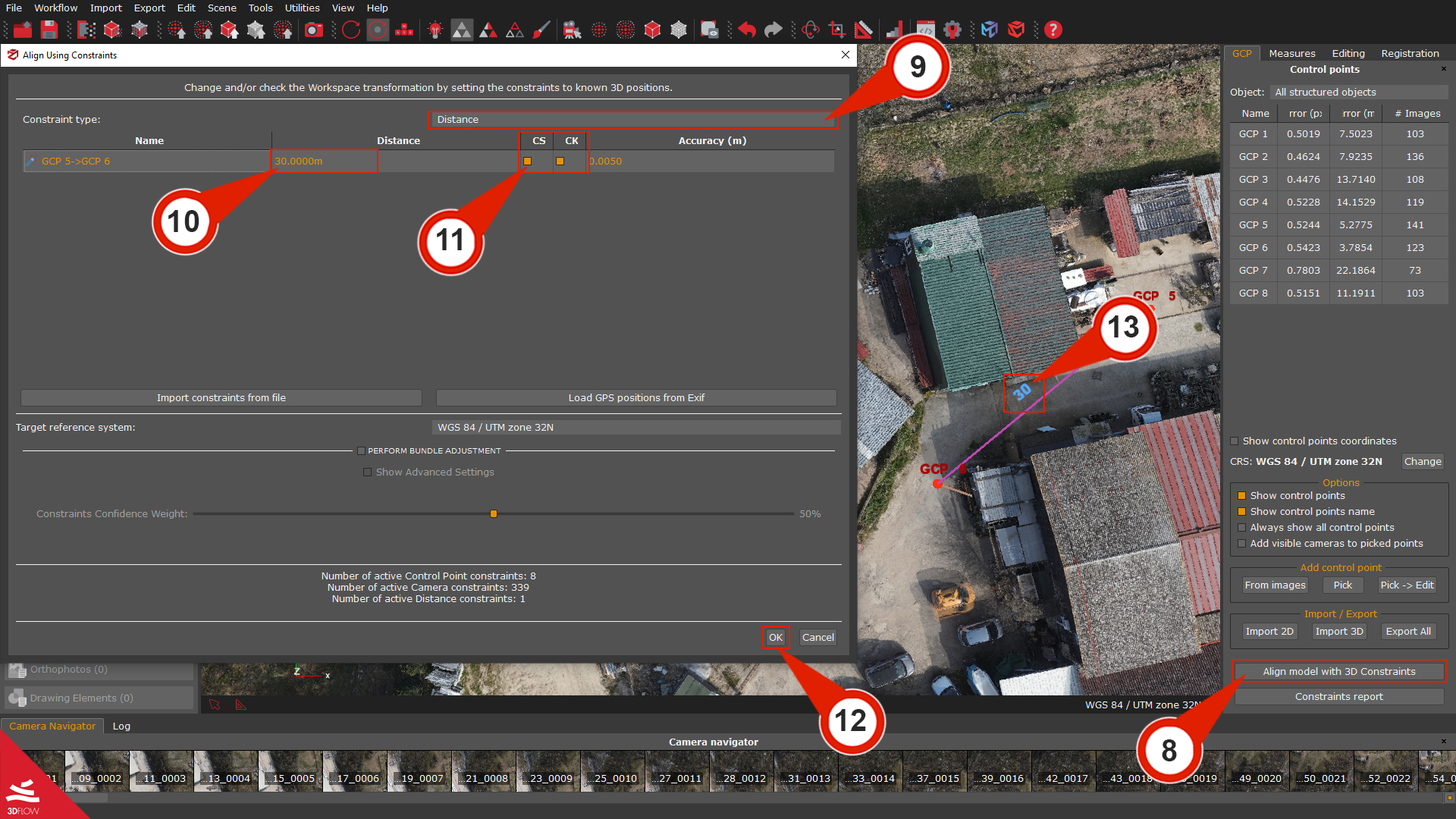
Task: Open the Constraint type Distance dropdown
Action: (x=632, y=119)
